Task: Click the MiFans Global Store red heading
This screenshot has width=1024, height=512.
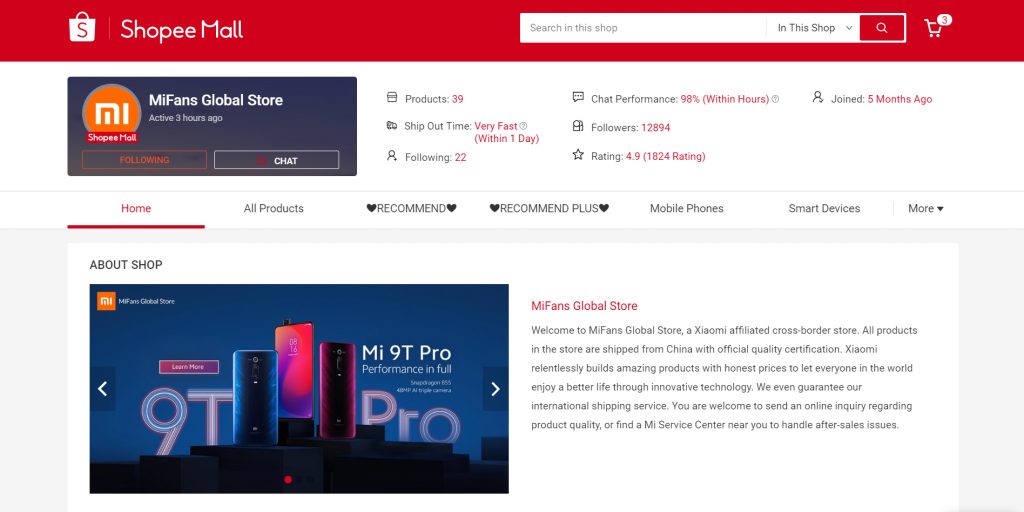Action: point(584,306)
